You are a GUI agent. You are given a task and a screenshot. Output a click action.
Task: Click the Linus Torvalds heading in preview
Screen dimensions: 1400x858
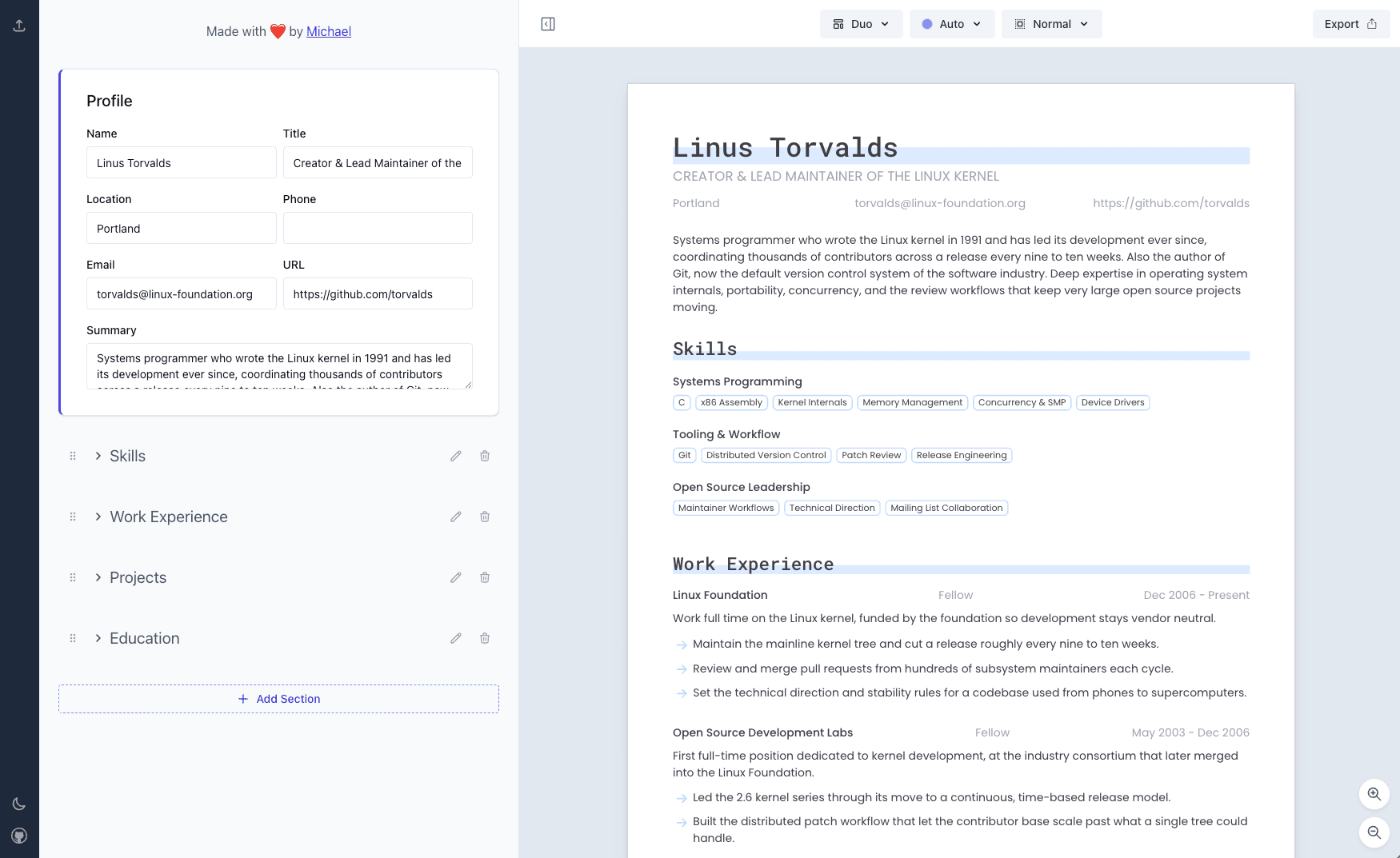tap(785, 147)
